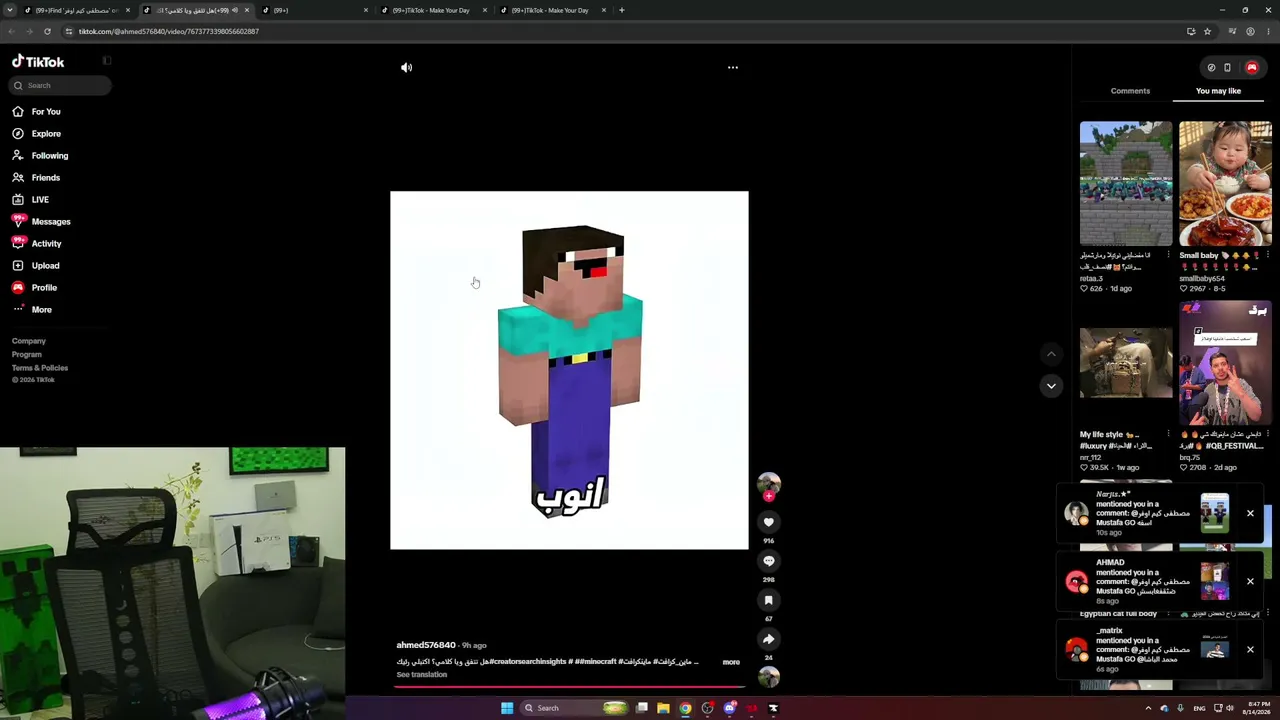
Task: Open the spinning sound disc icon
Action: pos(768,678)
